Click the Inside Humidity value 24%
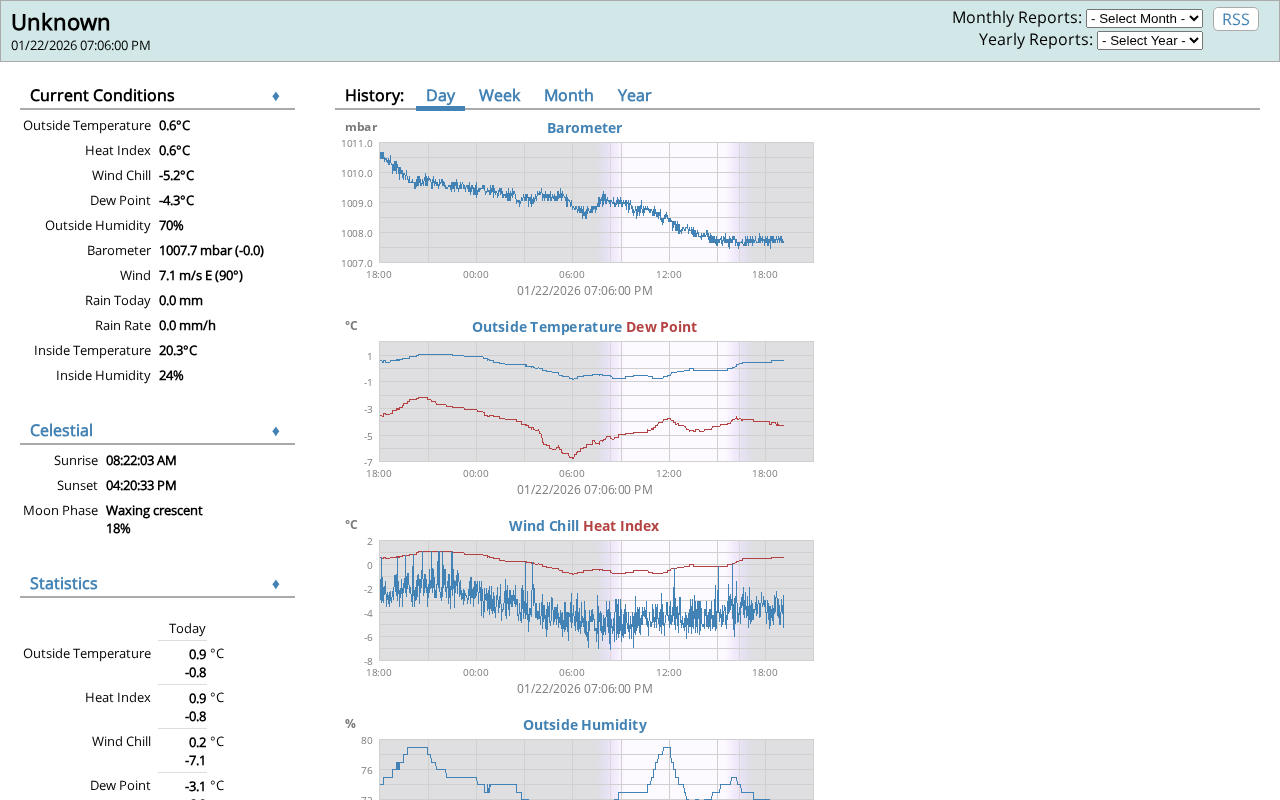 tap(171, 376)
